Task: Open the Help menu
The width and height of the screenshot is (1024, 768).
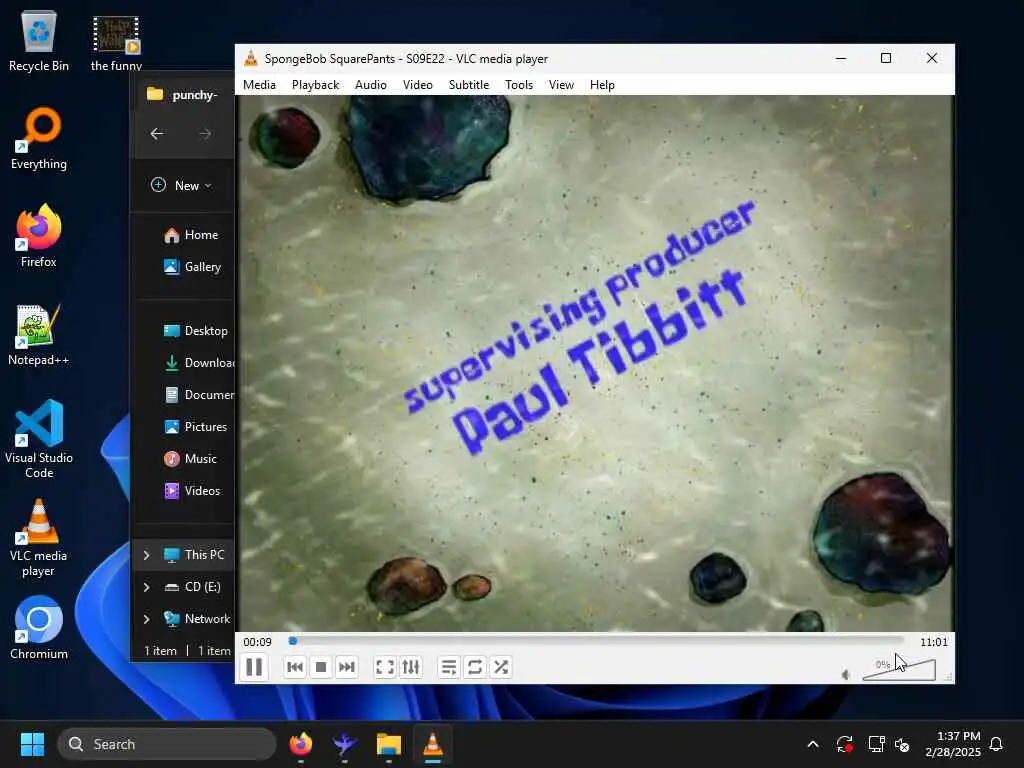Action: tap(601, 85)
